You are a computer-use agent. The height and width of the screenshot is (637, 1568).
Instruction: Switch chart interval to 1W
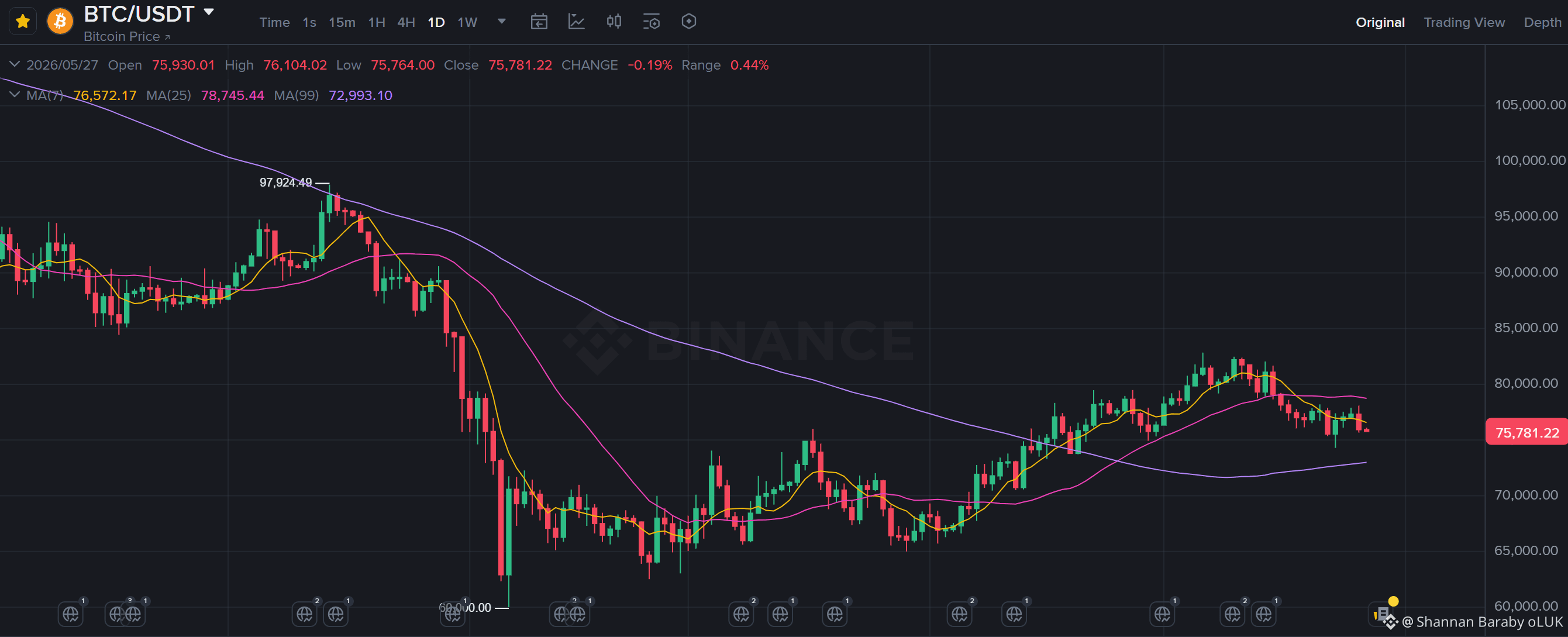pyautogui.click(x=467, y=23)
